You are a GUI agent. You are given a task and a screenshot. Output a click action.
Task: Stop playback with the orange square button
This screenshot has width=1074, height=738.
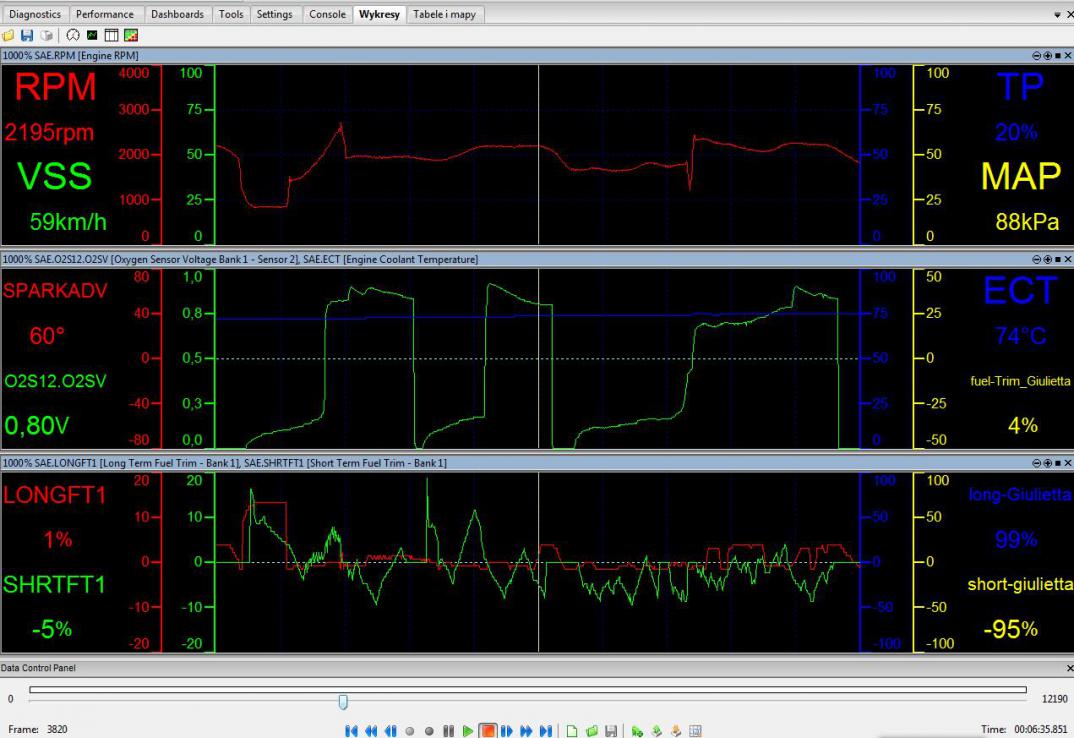(487, 730)
